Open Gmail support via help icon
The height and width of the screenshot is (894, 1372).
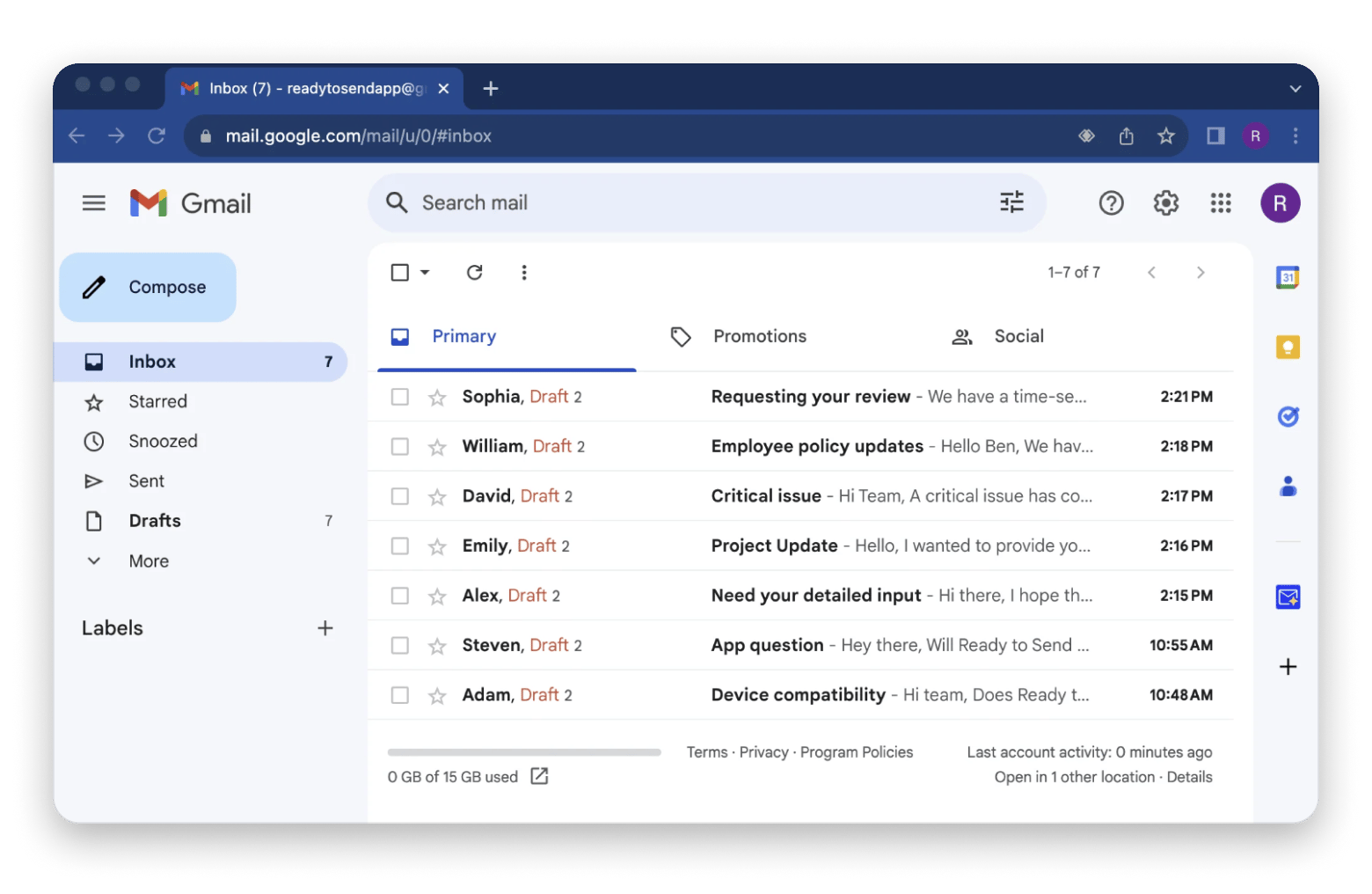[x=1111, y=202]
